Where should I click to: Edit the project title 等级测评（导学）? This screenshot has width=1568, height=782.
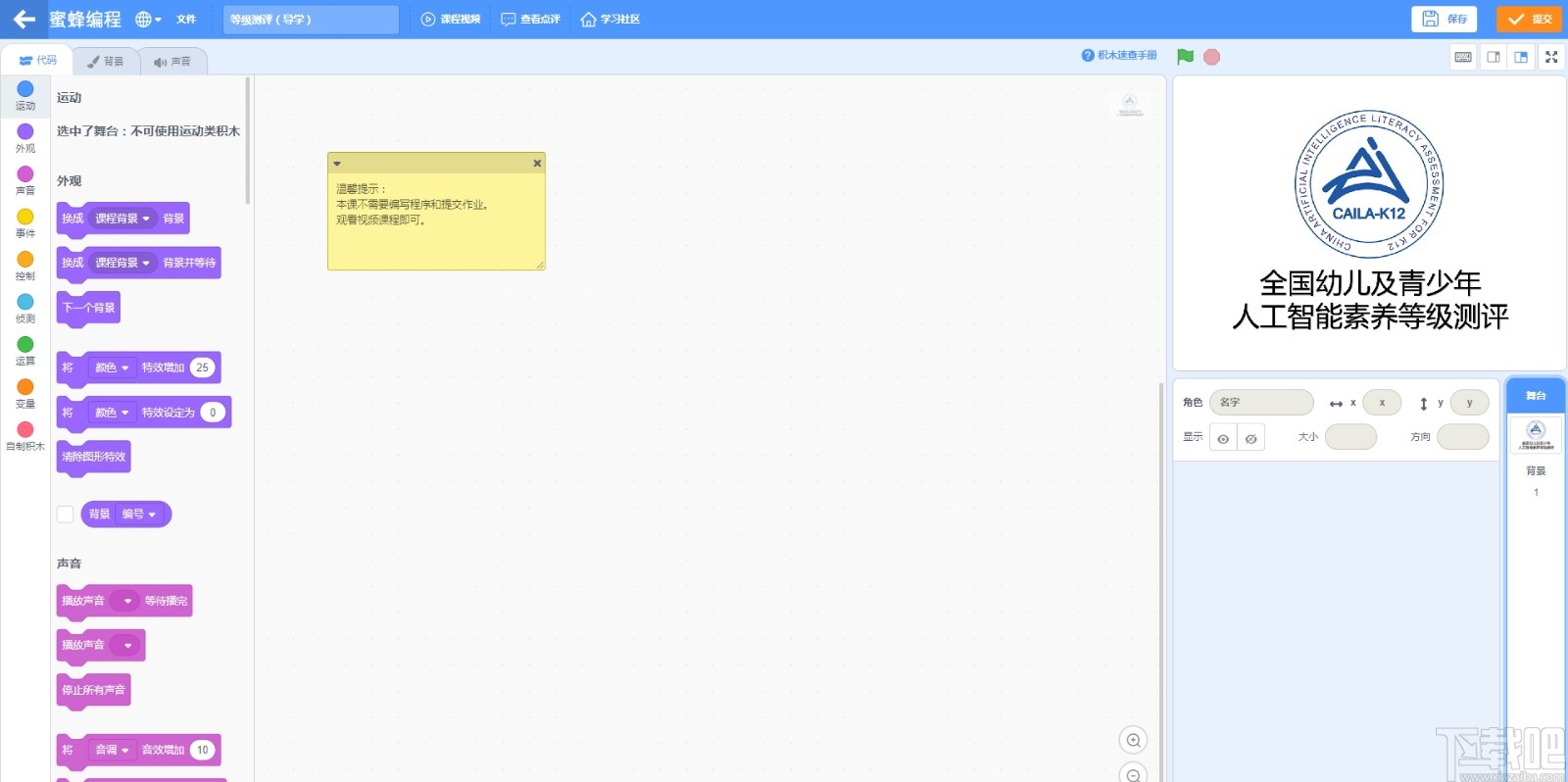pyautogui.click(x=311, y=20)
